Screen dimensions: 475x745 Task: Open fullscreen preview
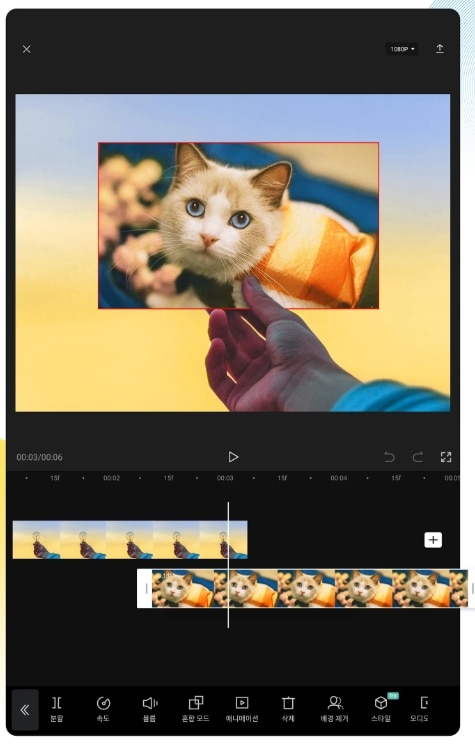point(446,457)
